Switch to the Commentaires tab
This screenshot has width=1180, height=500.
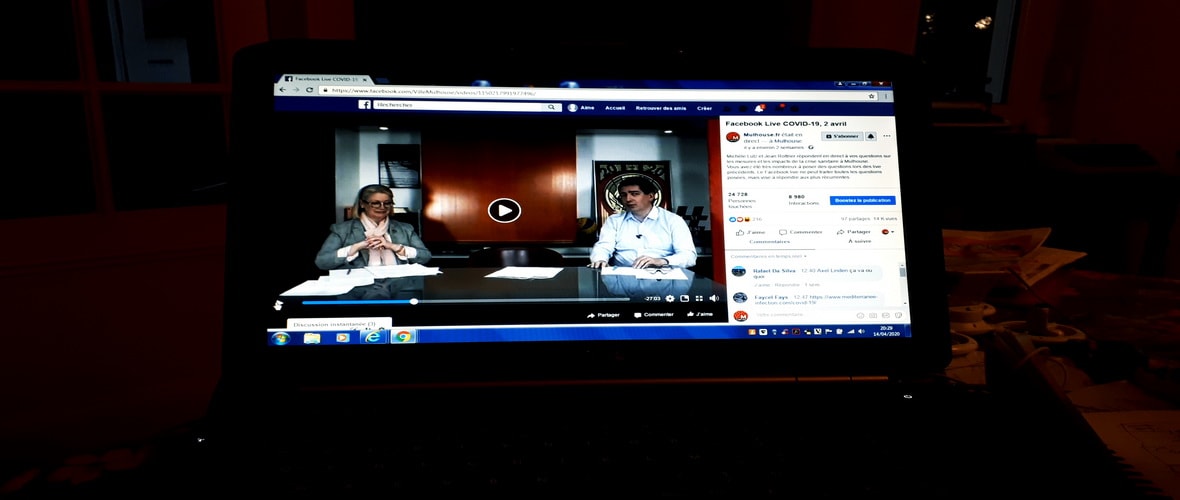tap(769, 242)
